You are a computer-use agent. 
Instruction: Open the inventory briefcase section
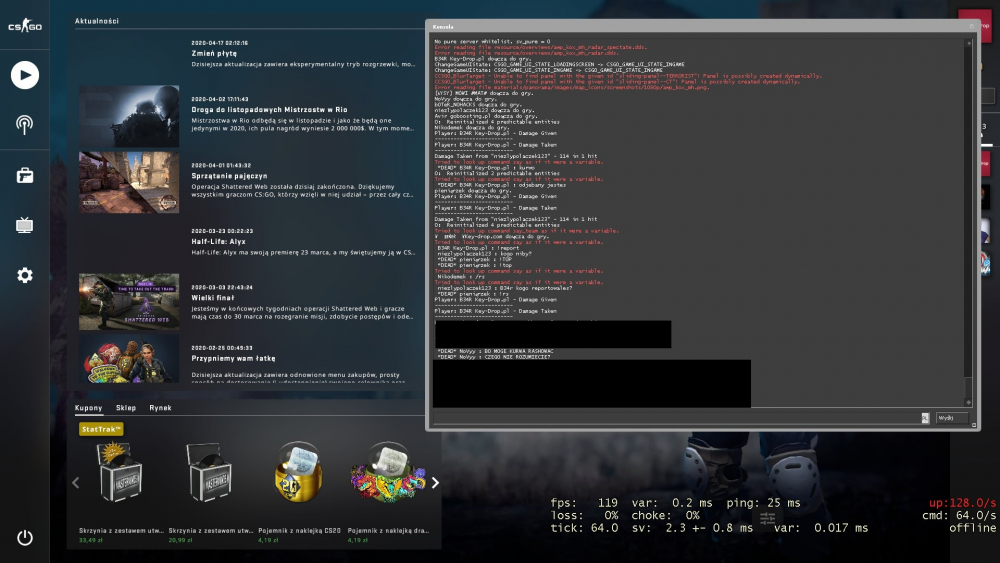[x=25, y=175]
